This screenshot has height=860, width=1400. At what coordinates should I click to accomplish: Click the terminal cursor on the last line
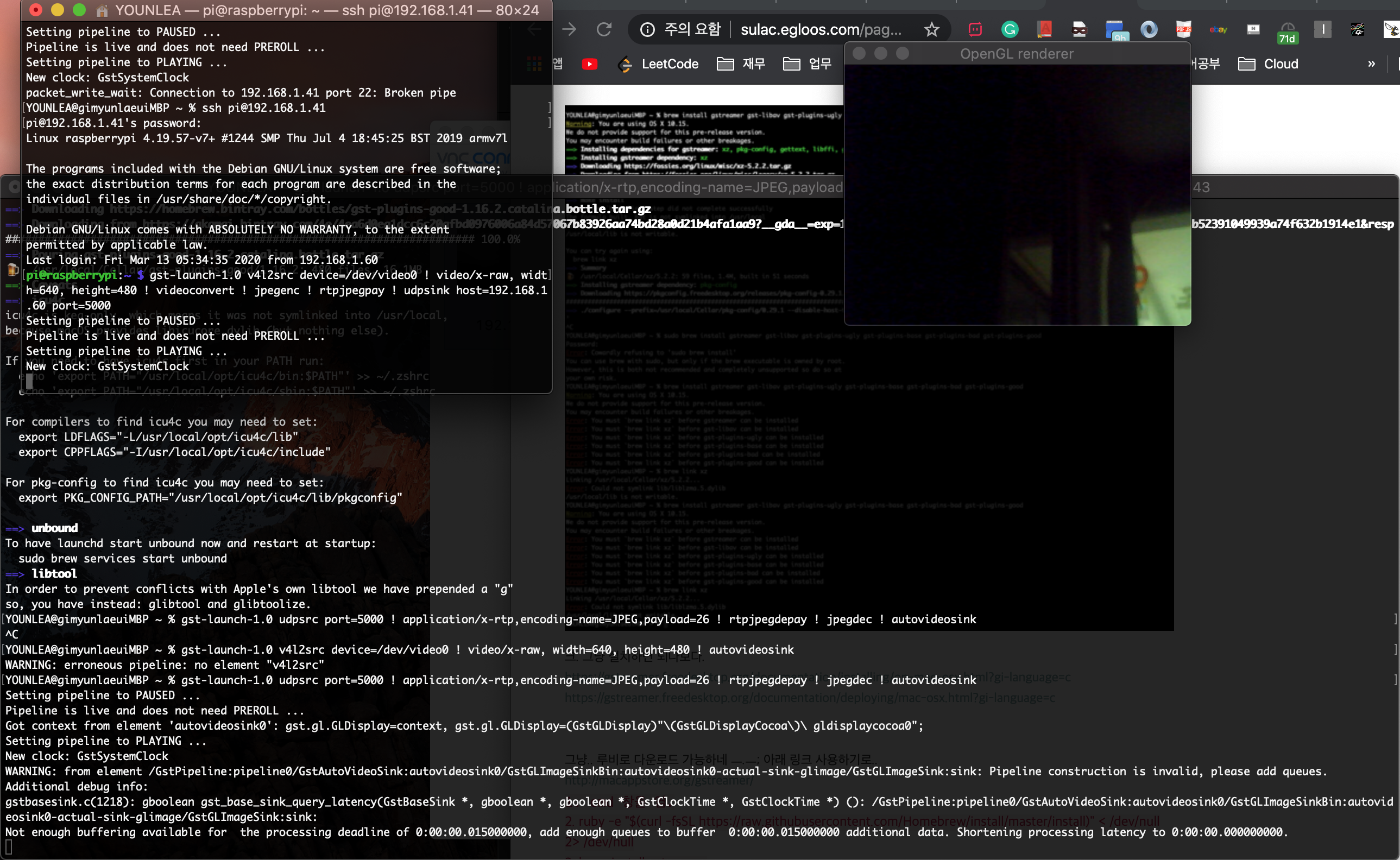tap(9, 848)
